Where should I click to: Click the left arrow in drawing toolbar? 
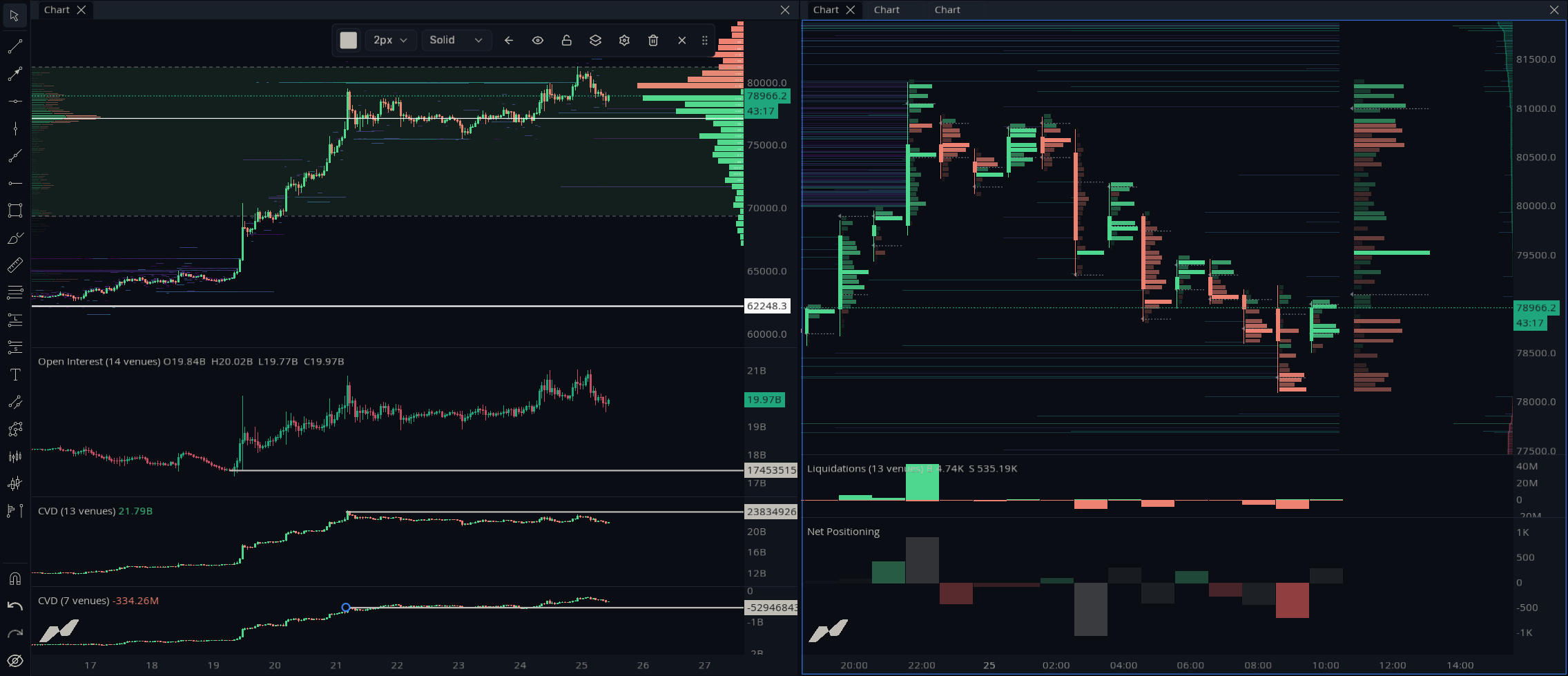(x=509, y=40)
